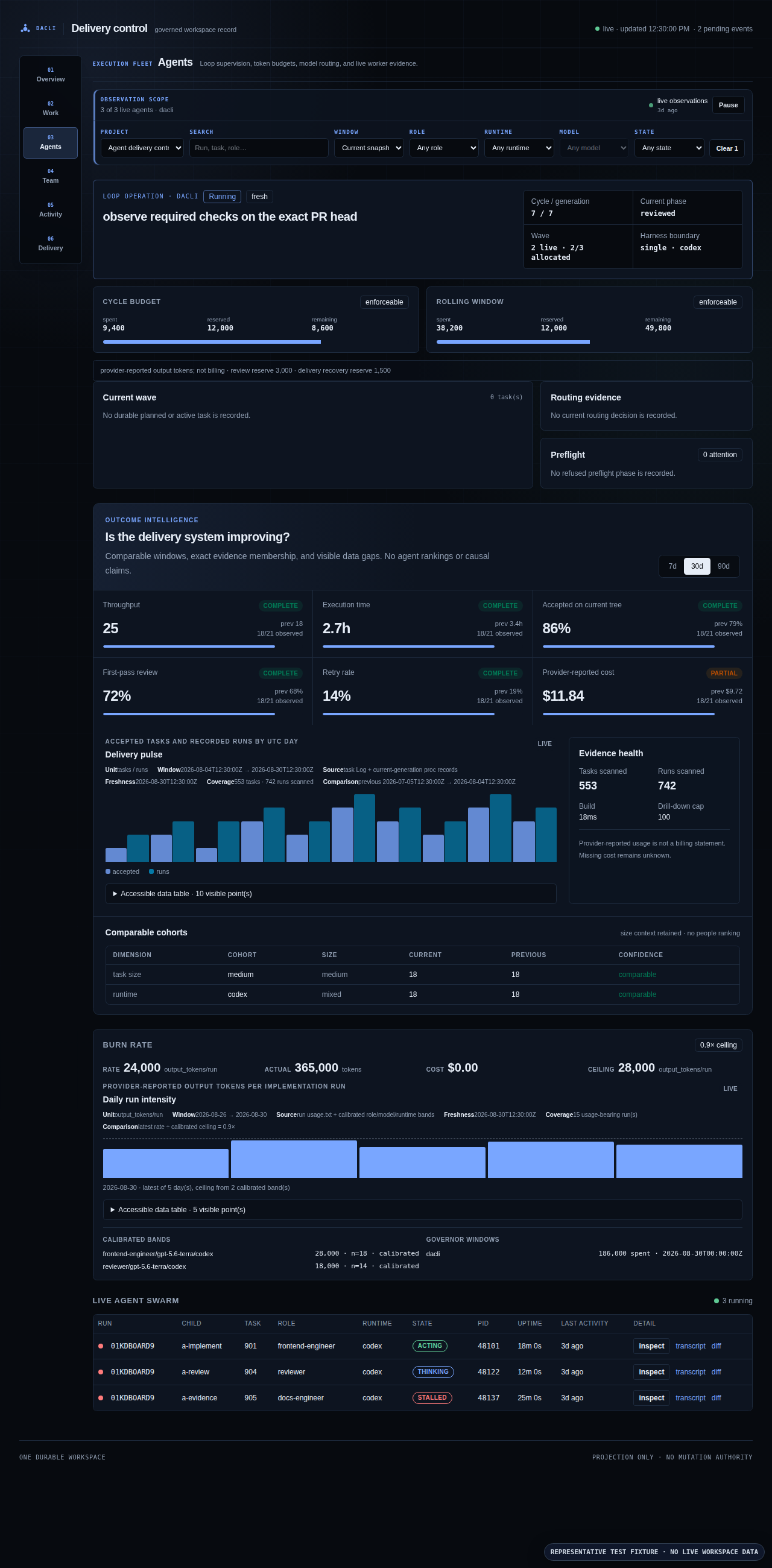Screen dimensions: 772x1568
Task: Click the Running status badge
Action: [222, 197]
